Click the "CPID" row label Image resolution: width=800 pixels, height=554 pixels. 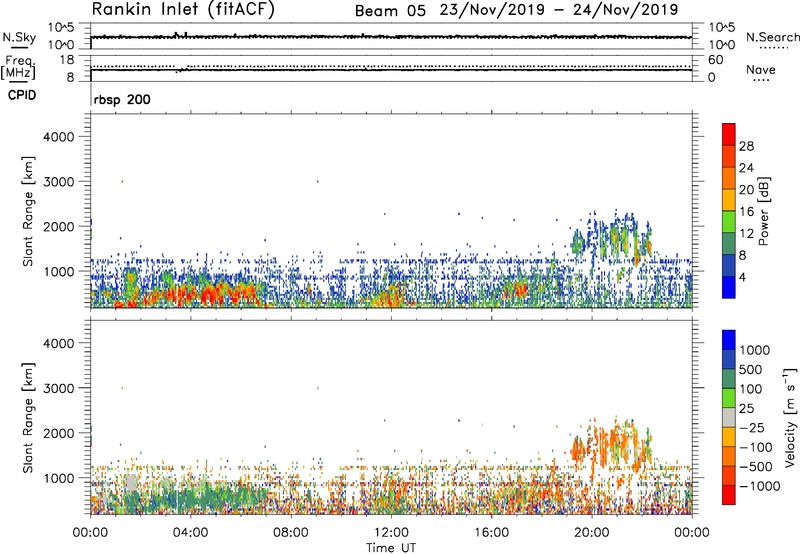(22, 95)
